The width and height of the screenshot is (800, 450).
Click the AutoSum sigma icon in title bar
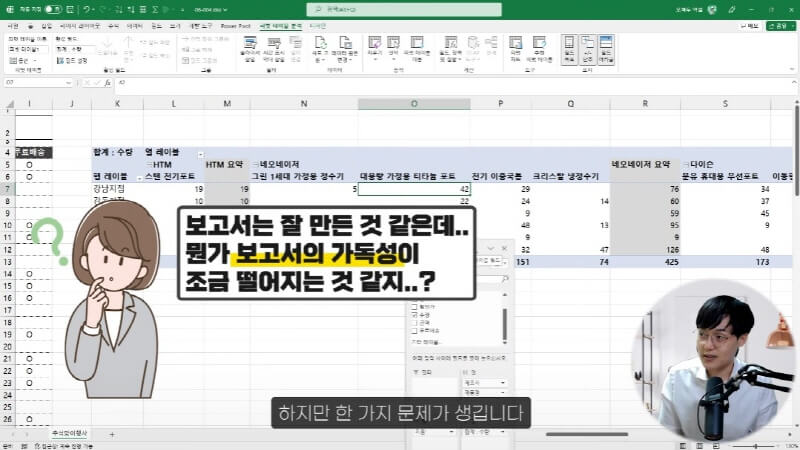pos(156,9)
